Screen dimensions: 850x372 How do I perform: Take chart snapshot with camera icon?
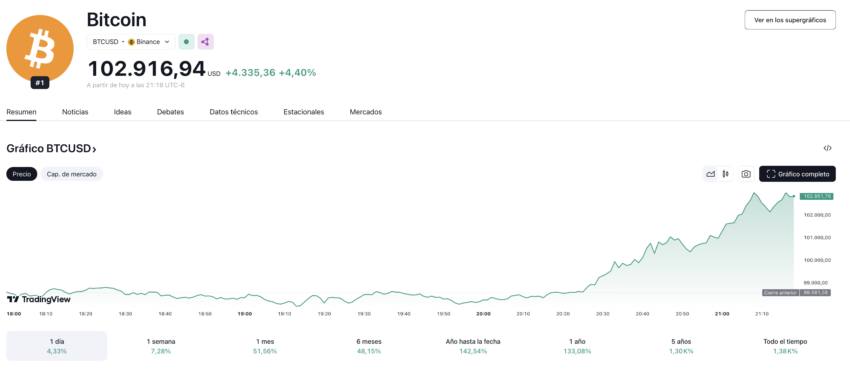coord(746,174)
